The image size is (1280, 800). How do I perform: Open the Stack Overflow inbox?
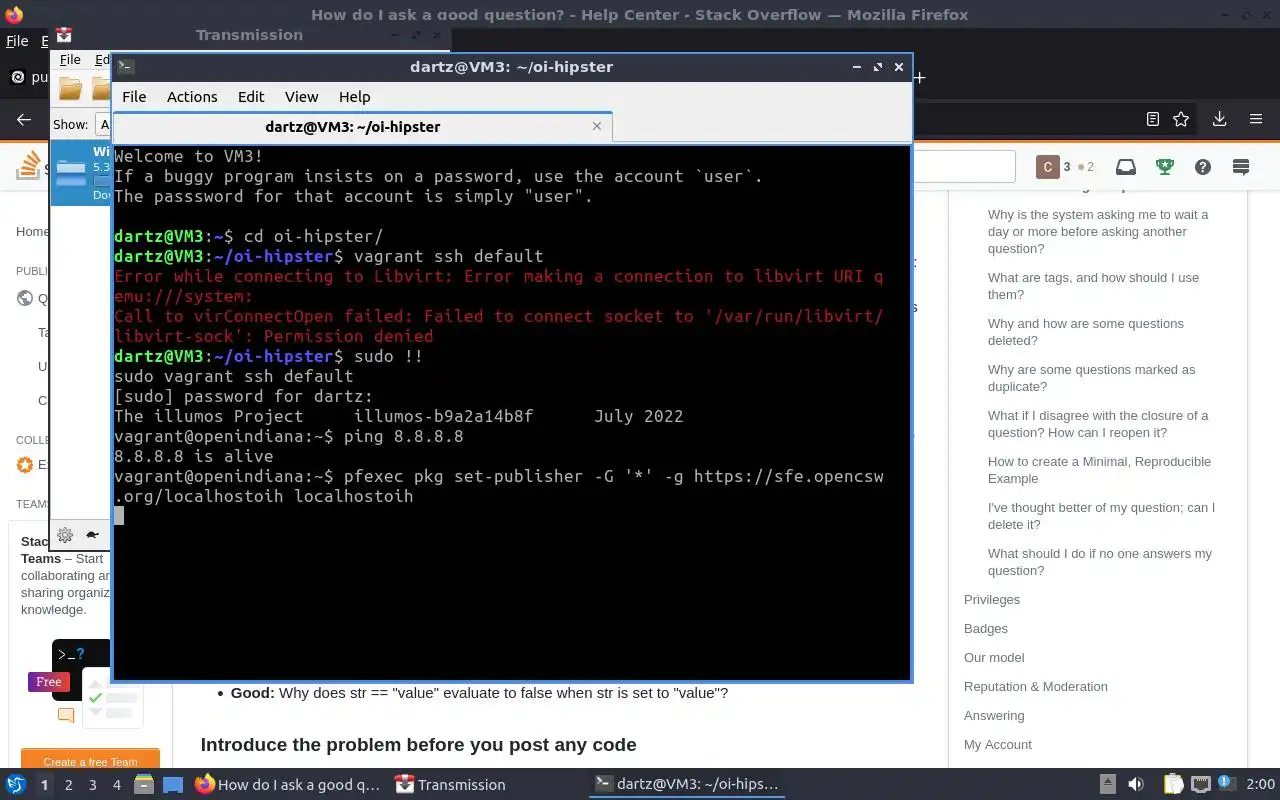click(x=1126, y=167)
